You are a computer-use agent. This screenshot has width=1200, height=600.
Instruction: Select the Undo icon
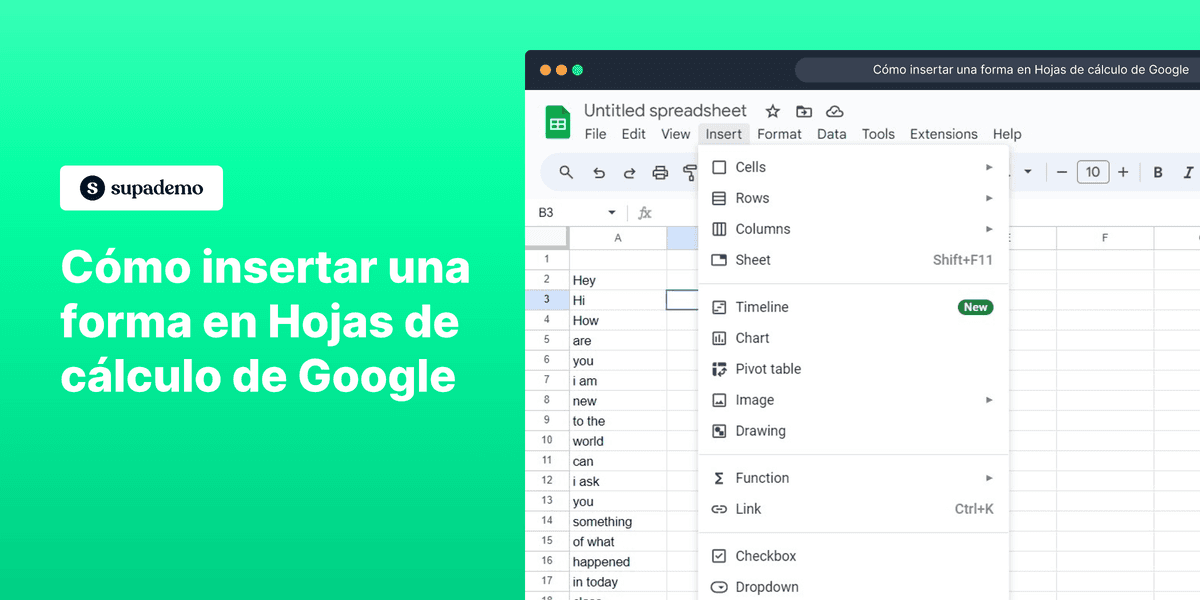599,172
